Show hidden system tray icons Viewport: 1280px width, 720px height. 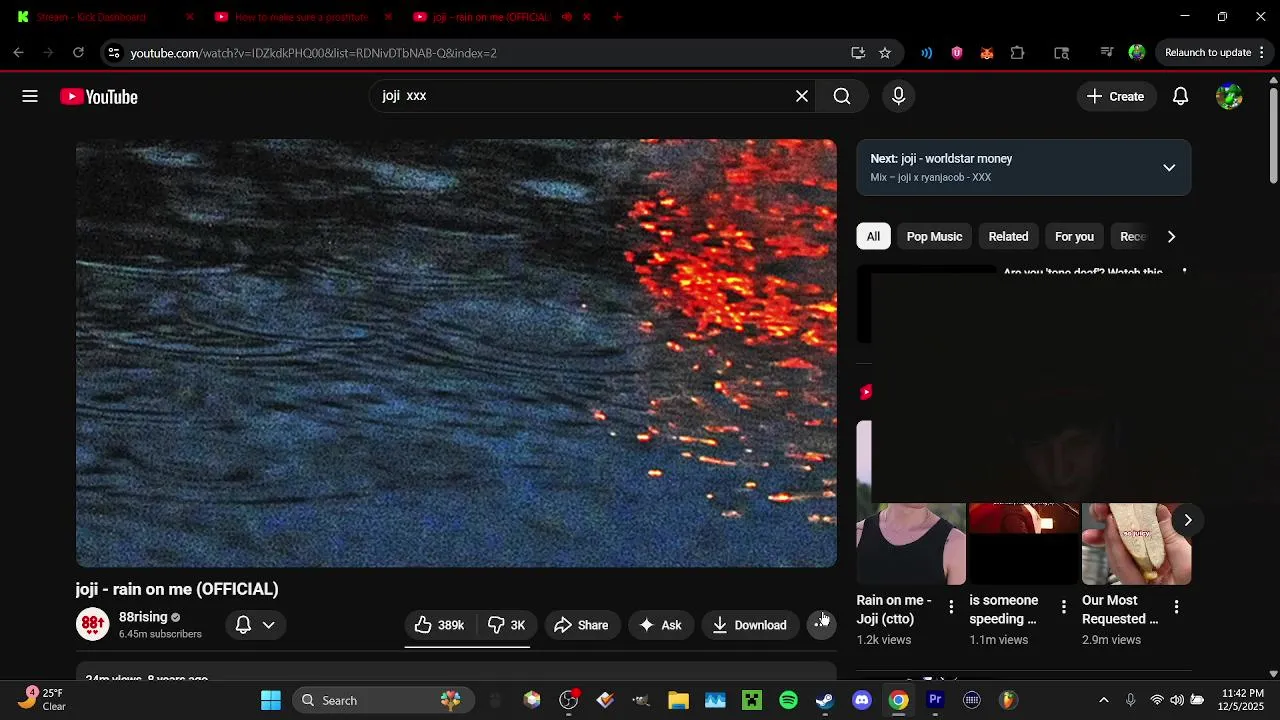(1103, 700)
